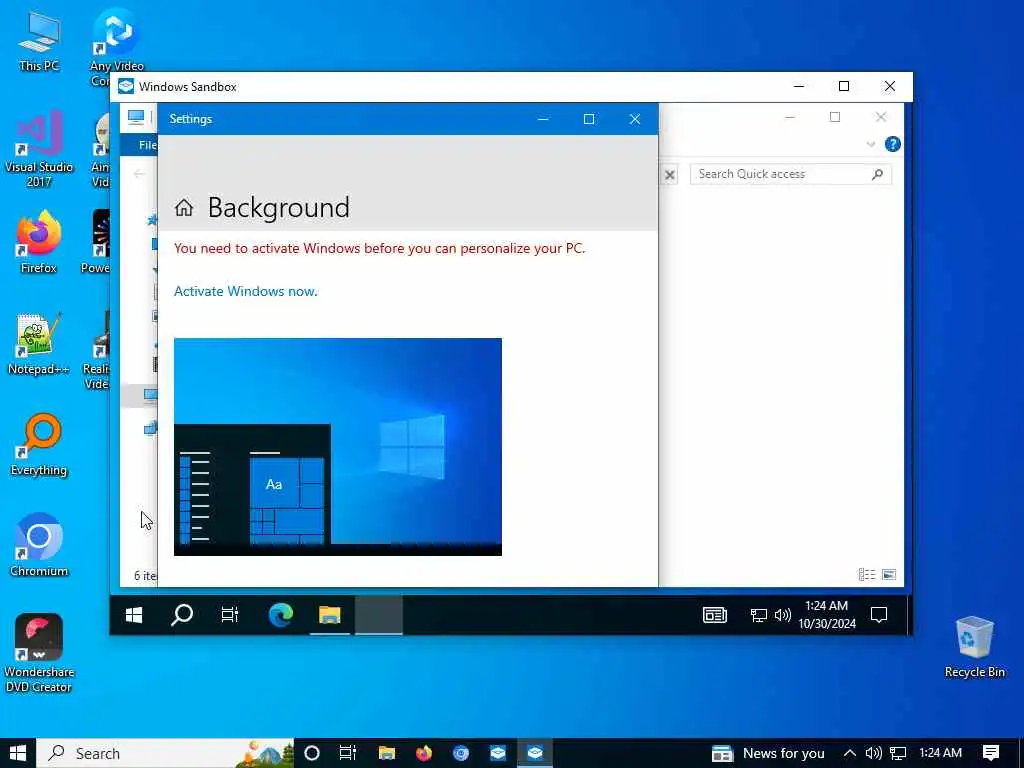Click host Windows Start button
The width and height of the screenshot is (1024, 768).
(18, 753)
